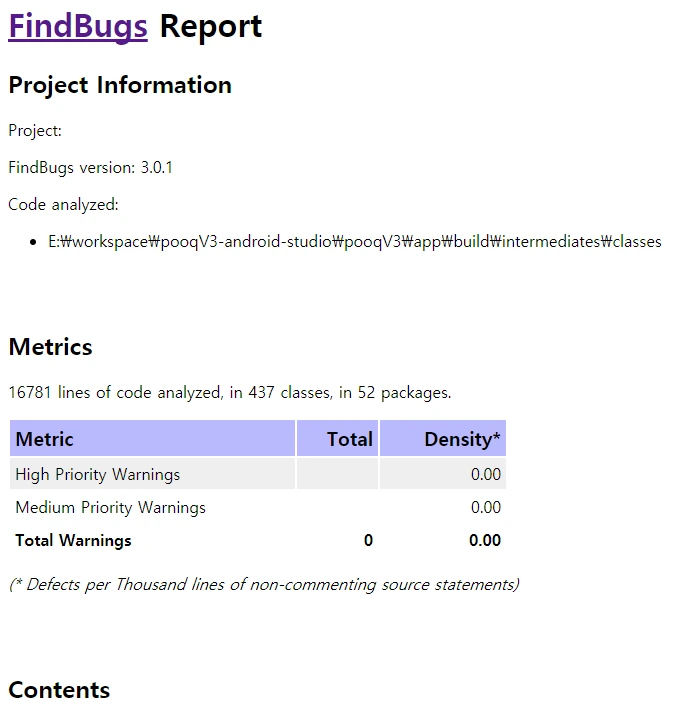This screenshot has width=678, height=711.
Task: Select the 'High Priority Warnings' row label
Action: (98, 474)
